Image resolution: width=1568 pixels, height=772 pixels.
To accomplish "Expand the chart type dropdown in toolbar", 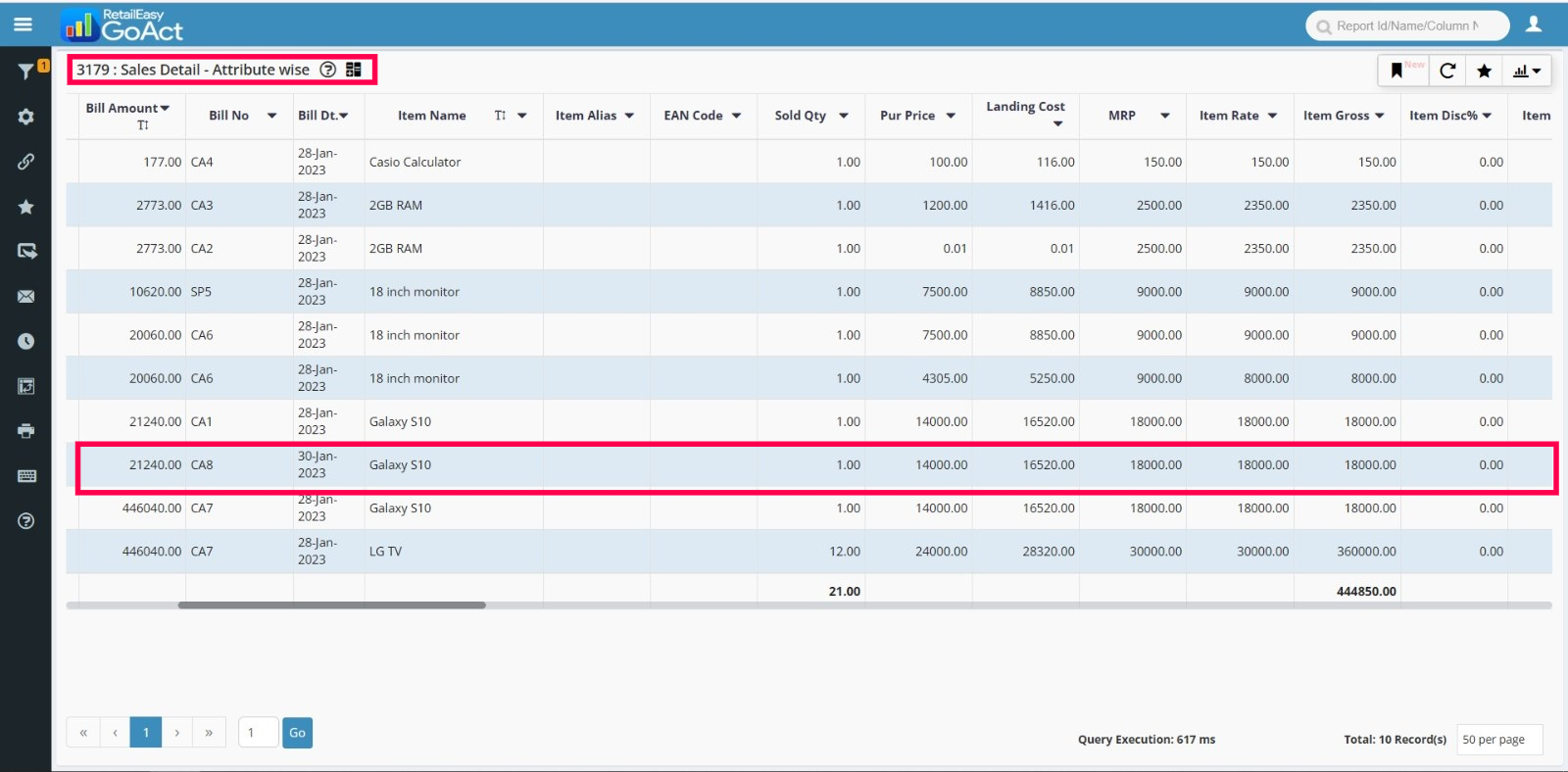I will (1527, 71).
